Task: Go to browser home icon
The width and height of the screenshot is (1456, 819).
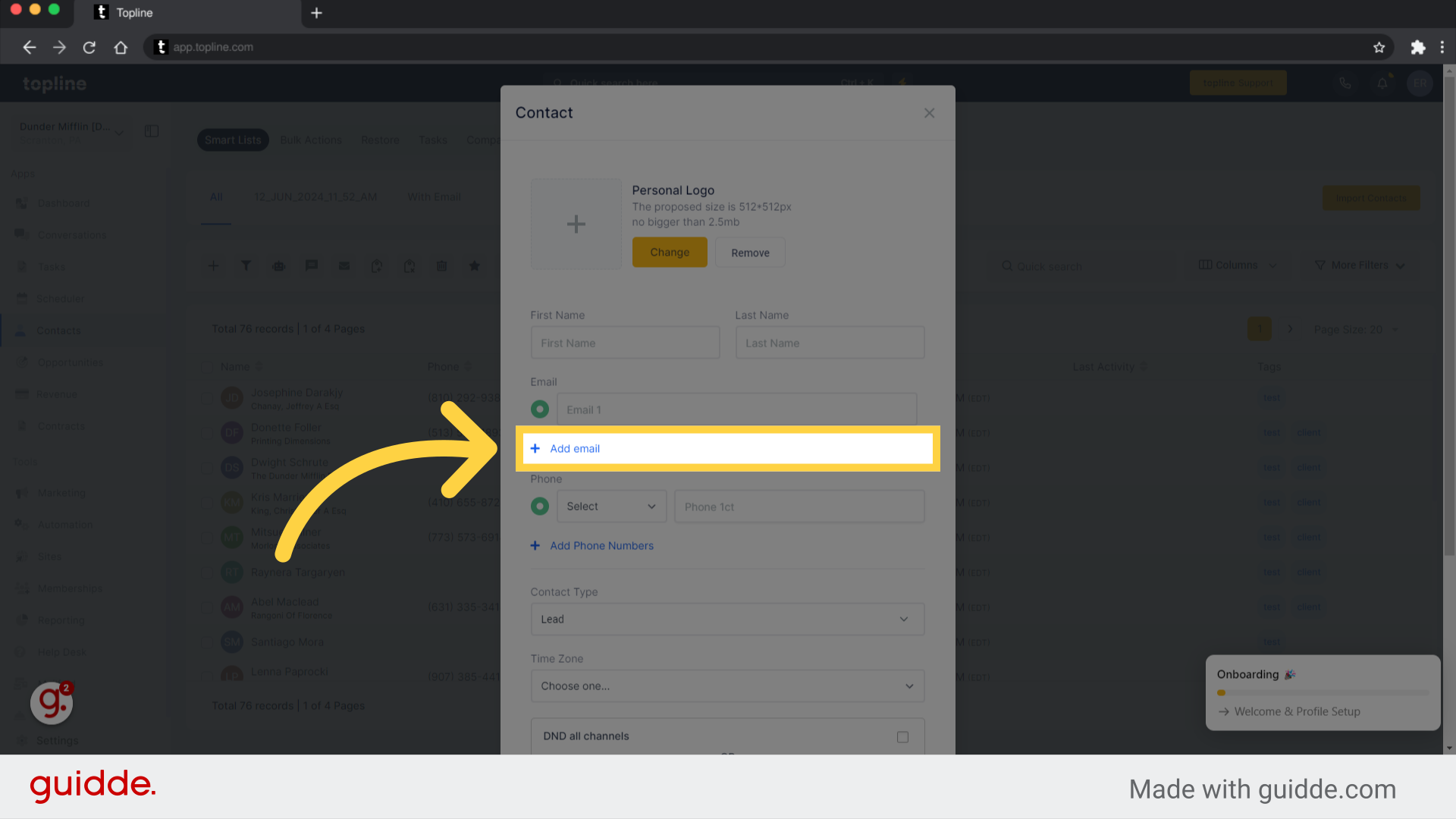Action: click(121, 47)
